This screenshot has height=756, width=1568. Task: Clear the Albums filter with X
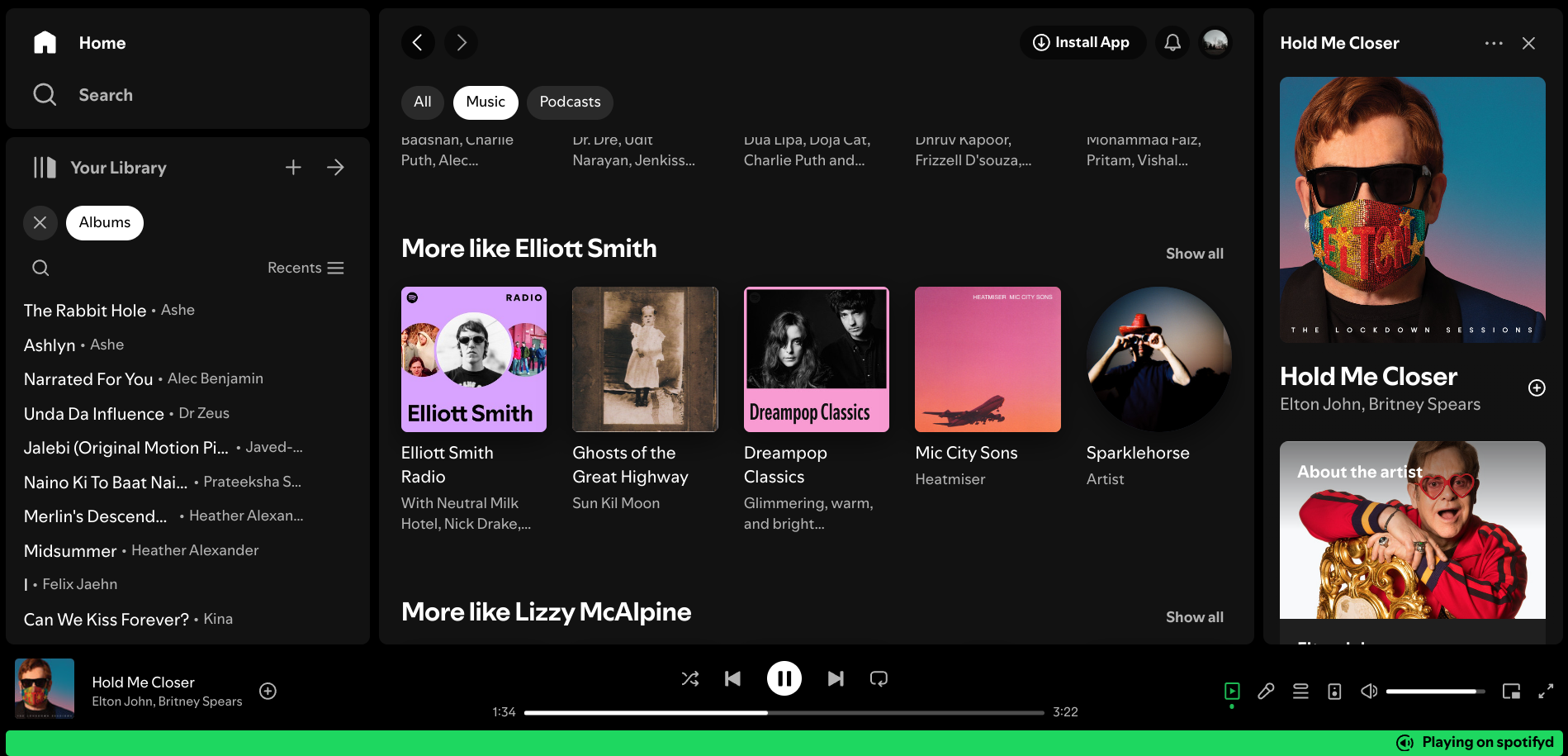[40, 223]
